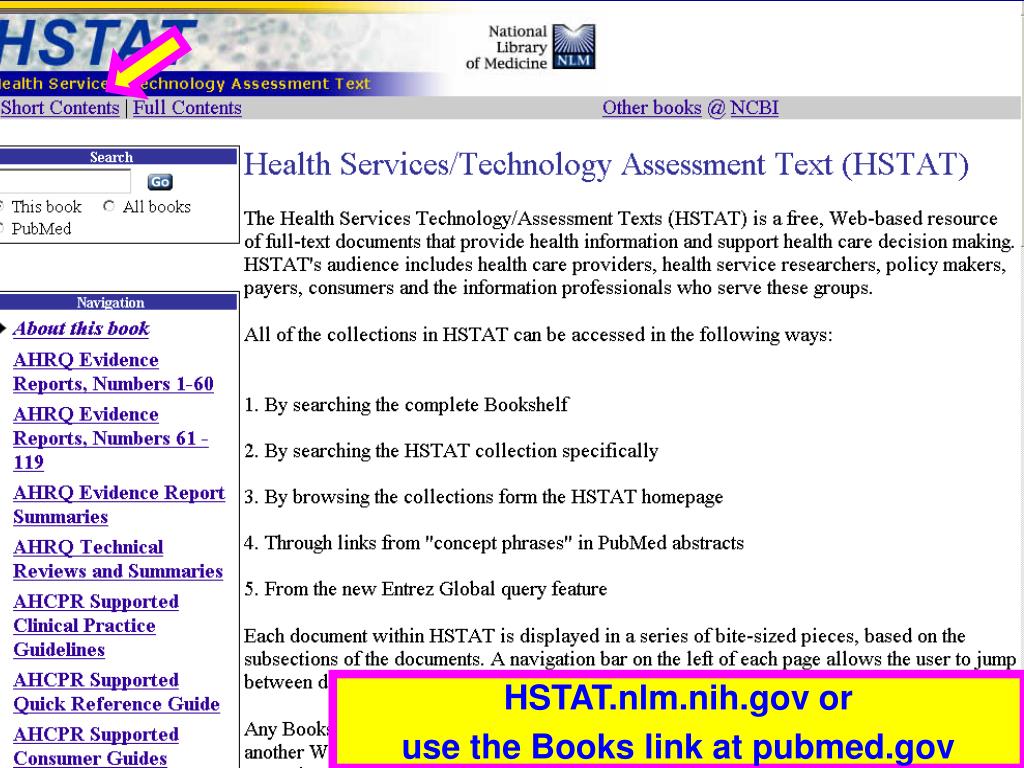Follow the Other books link
Image resolution: width=1024 pixels, height=768 pixels.
pos(652,108)
